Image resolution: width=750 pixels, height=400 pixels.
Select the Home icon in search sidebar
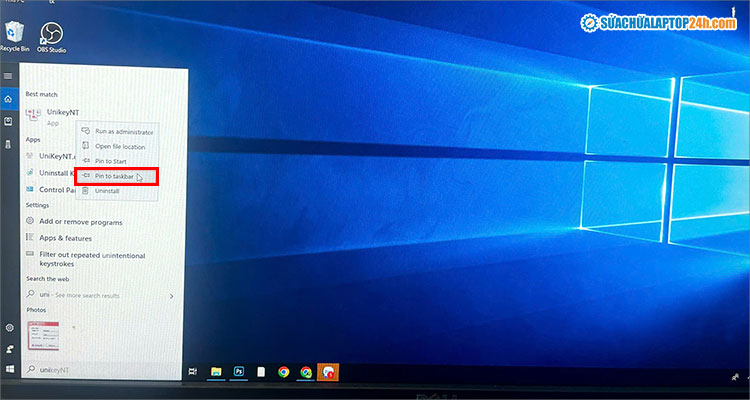[x=8, y=99]
